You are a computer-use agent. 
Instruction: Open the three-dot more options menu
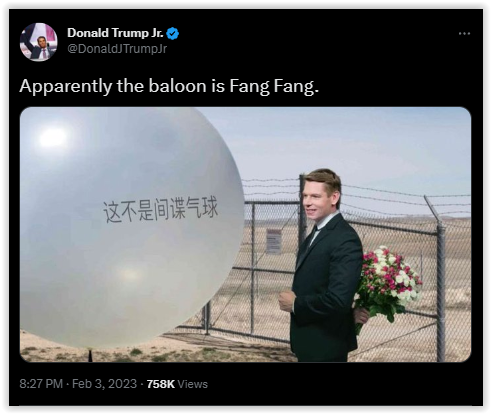coord(464,33)
